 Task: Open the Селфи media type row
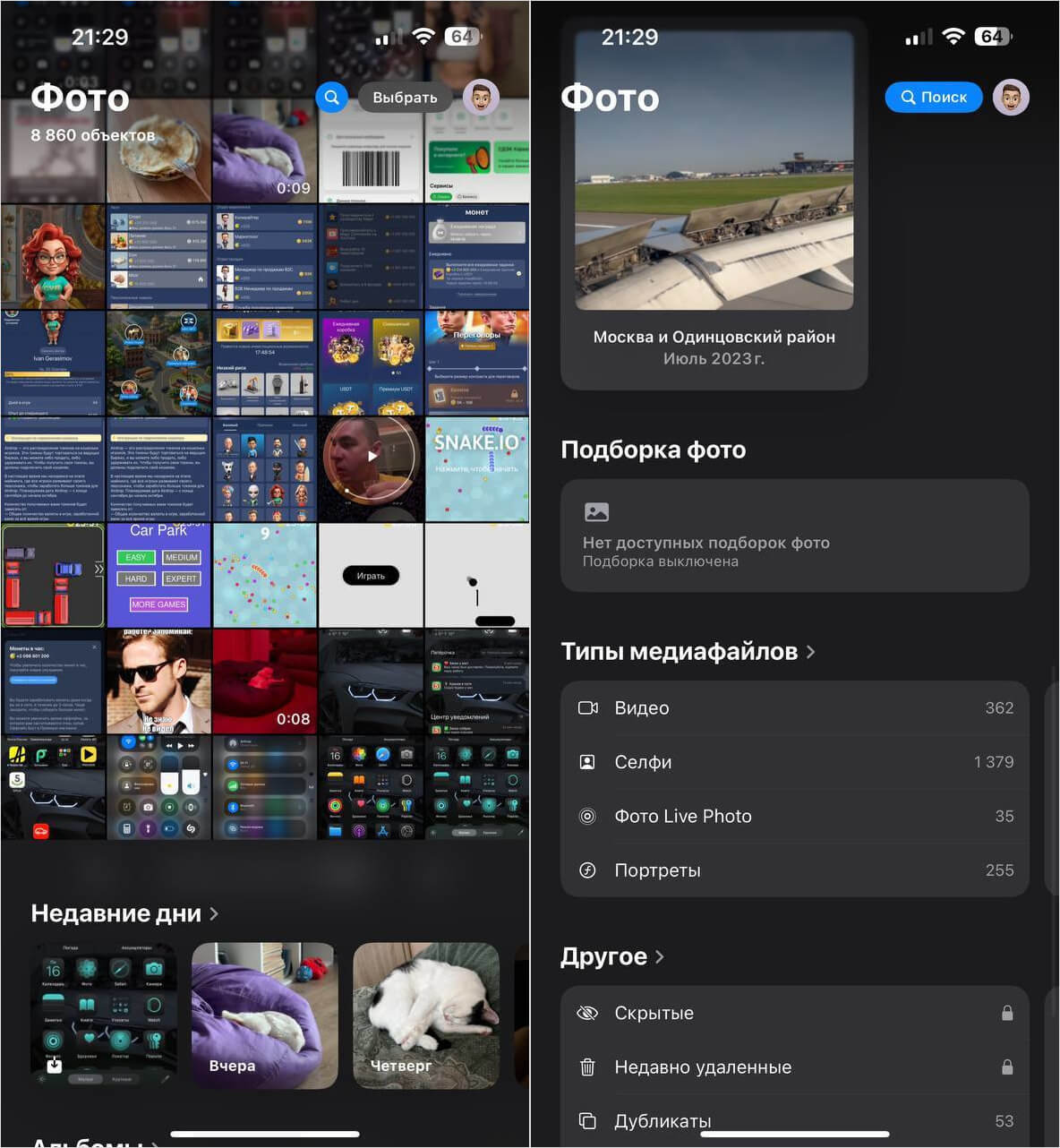(795, 762)
